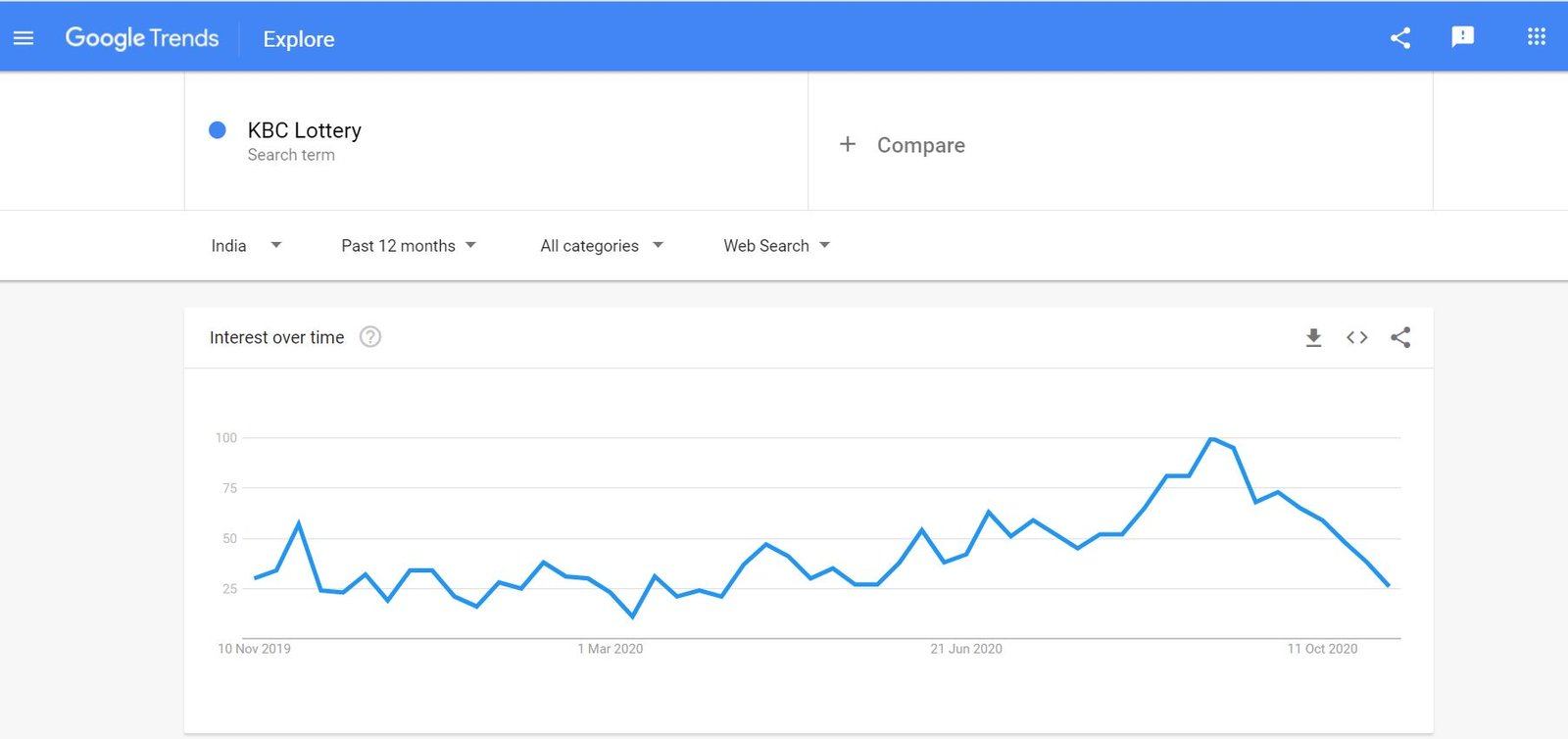
Task: Click the share icon in header
Action: [1400, 38]
